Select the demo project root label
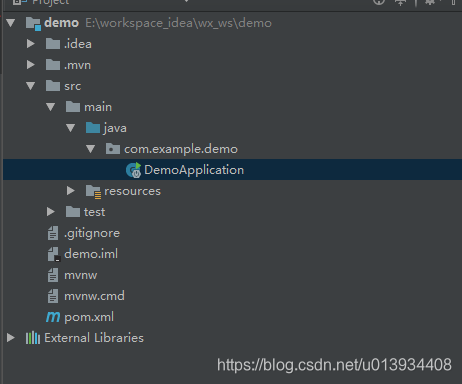 62,23
